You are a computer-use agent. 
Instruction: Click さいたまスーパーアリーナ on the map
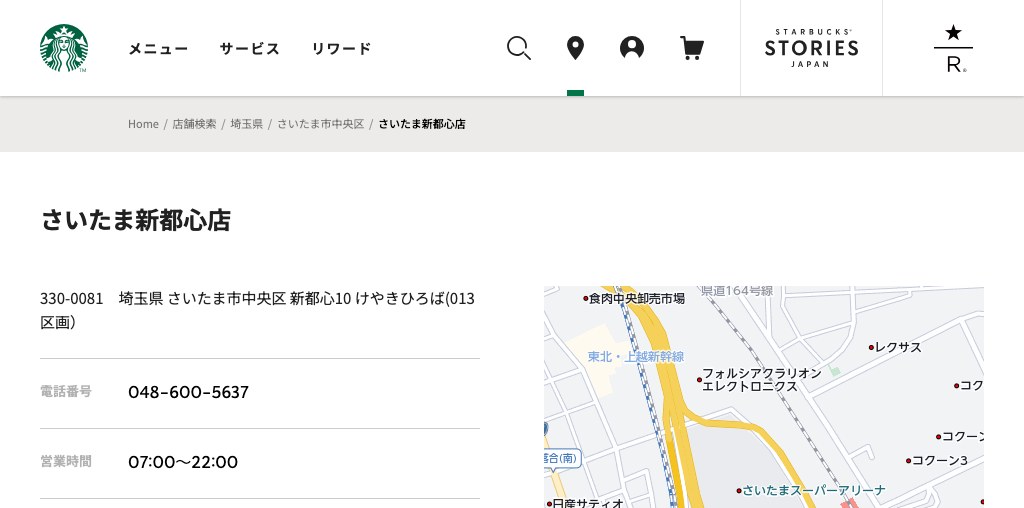tap(810, 490)
